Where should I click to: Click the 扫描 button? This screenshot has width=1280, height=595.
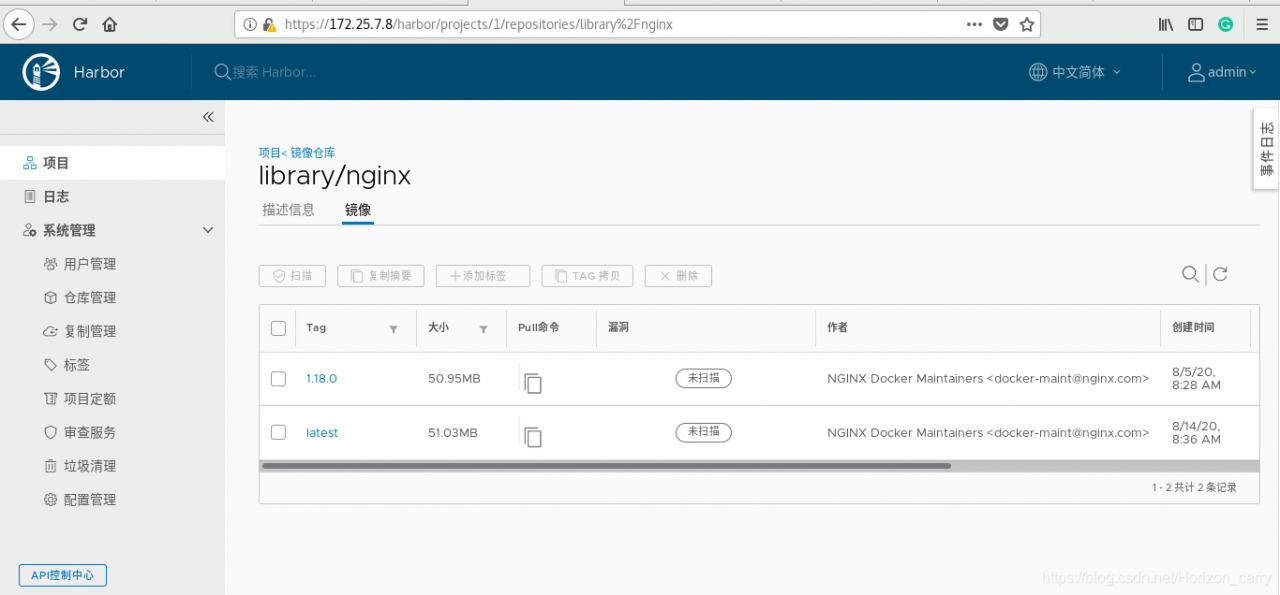[x=292, y=276]
